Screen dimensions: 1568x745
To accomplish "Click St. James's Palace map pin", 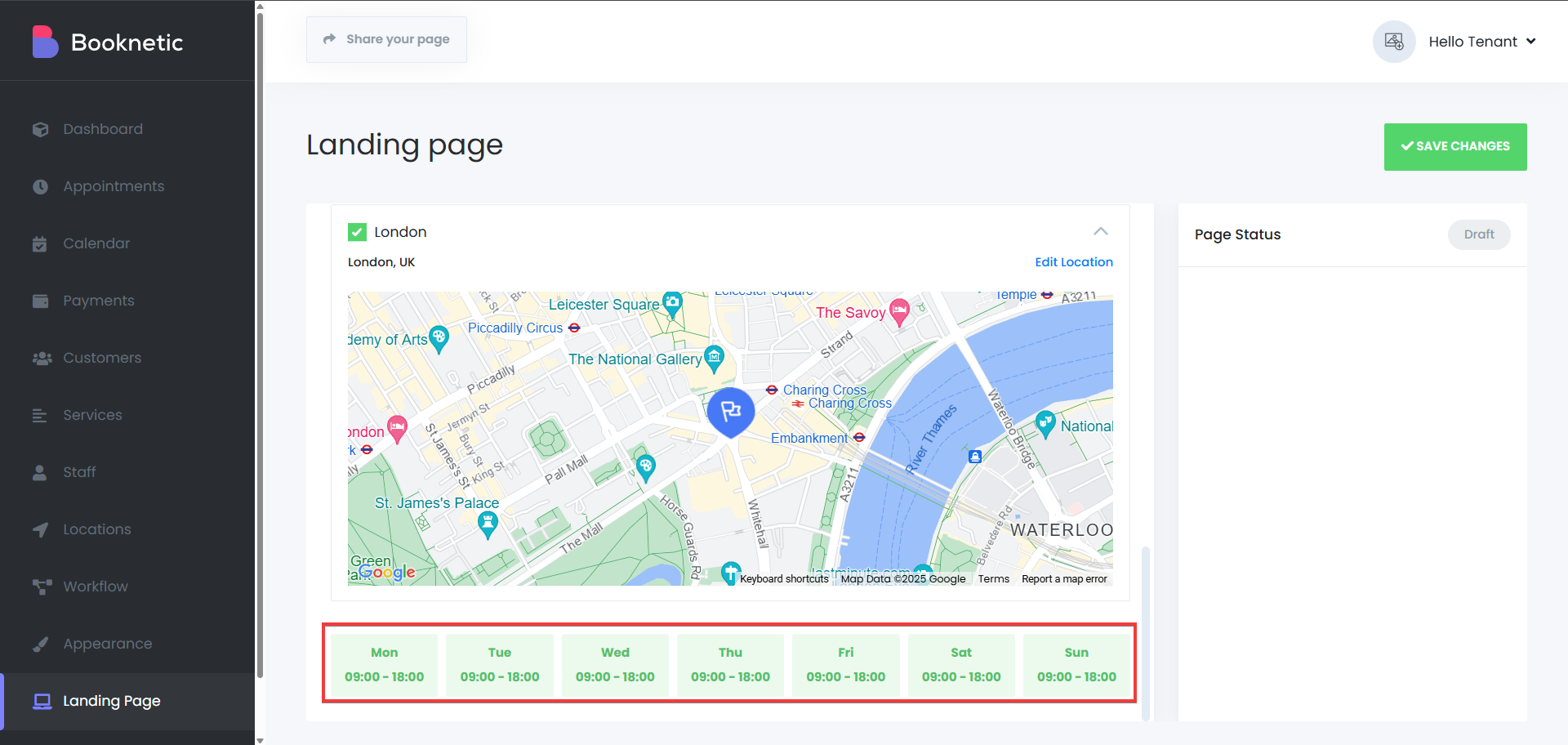I will 488,525.
